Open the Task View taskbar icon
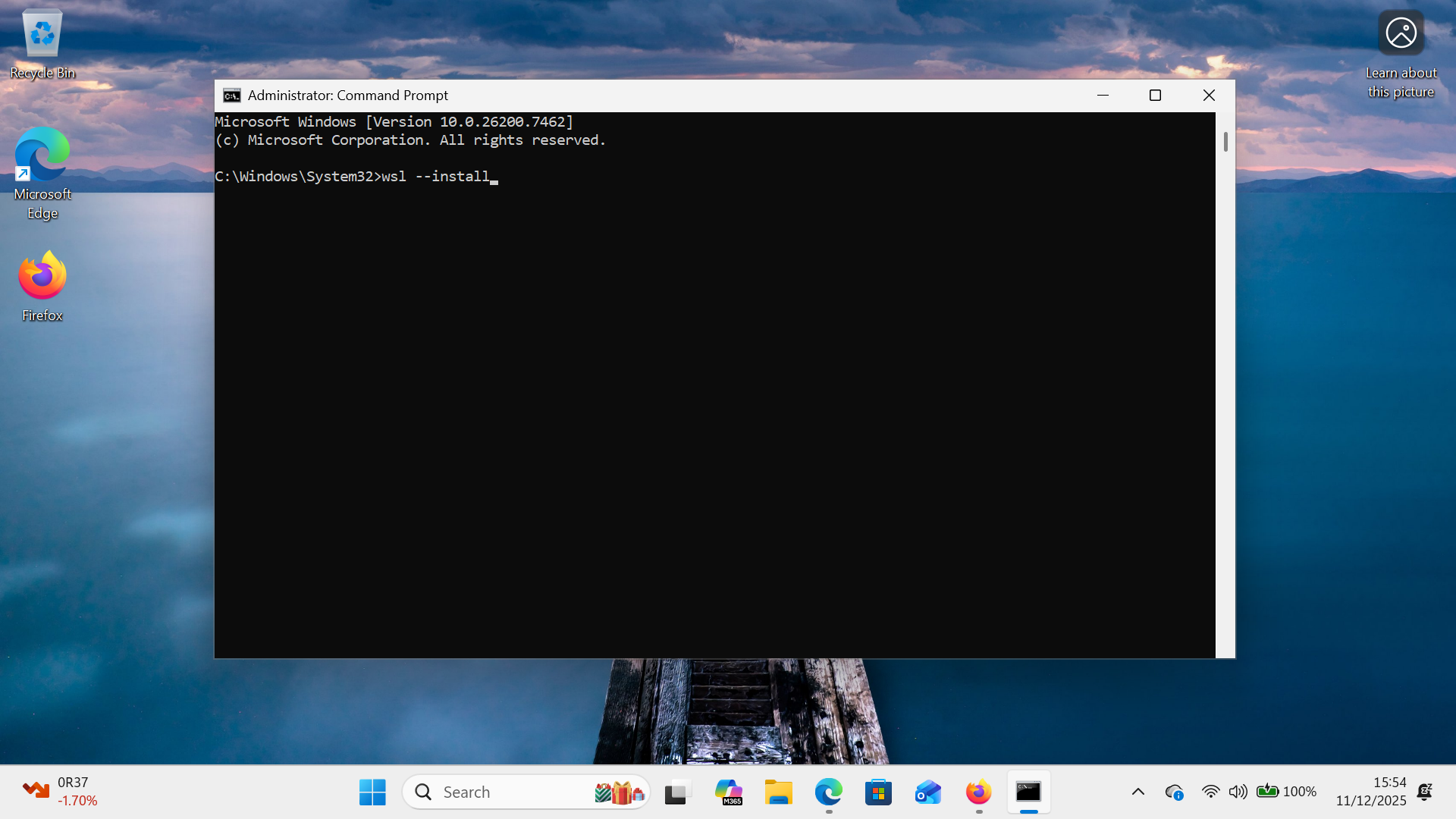Image resolution: width=1456 pixels, height=819 pixels. pyautogui.click(x=678, y=792)
